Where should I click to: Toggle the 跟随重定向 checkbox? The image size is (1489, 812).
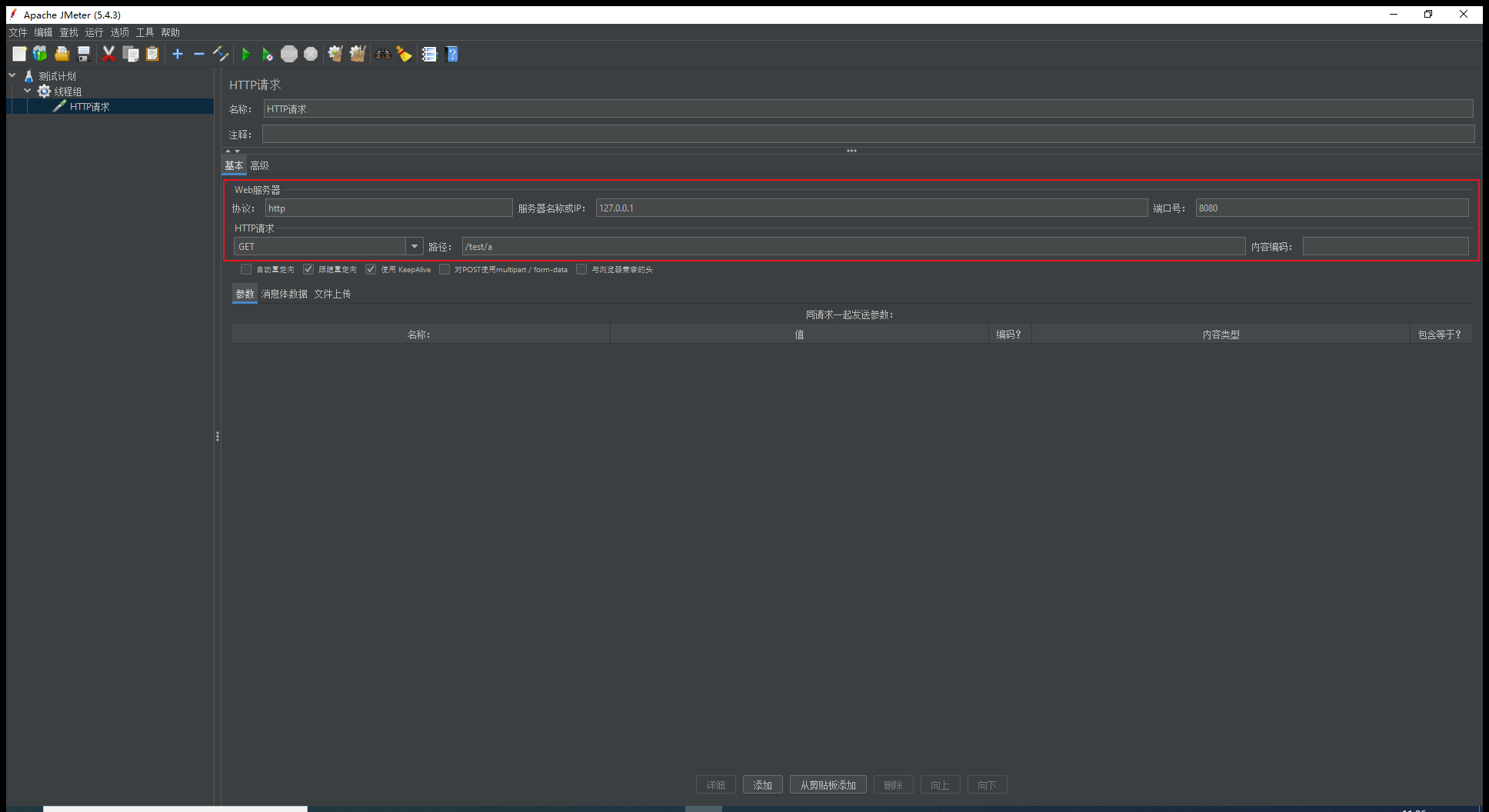tap(308, 269)
